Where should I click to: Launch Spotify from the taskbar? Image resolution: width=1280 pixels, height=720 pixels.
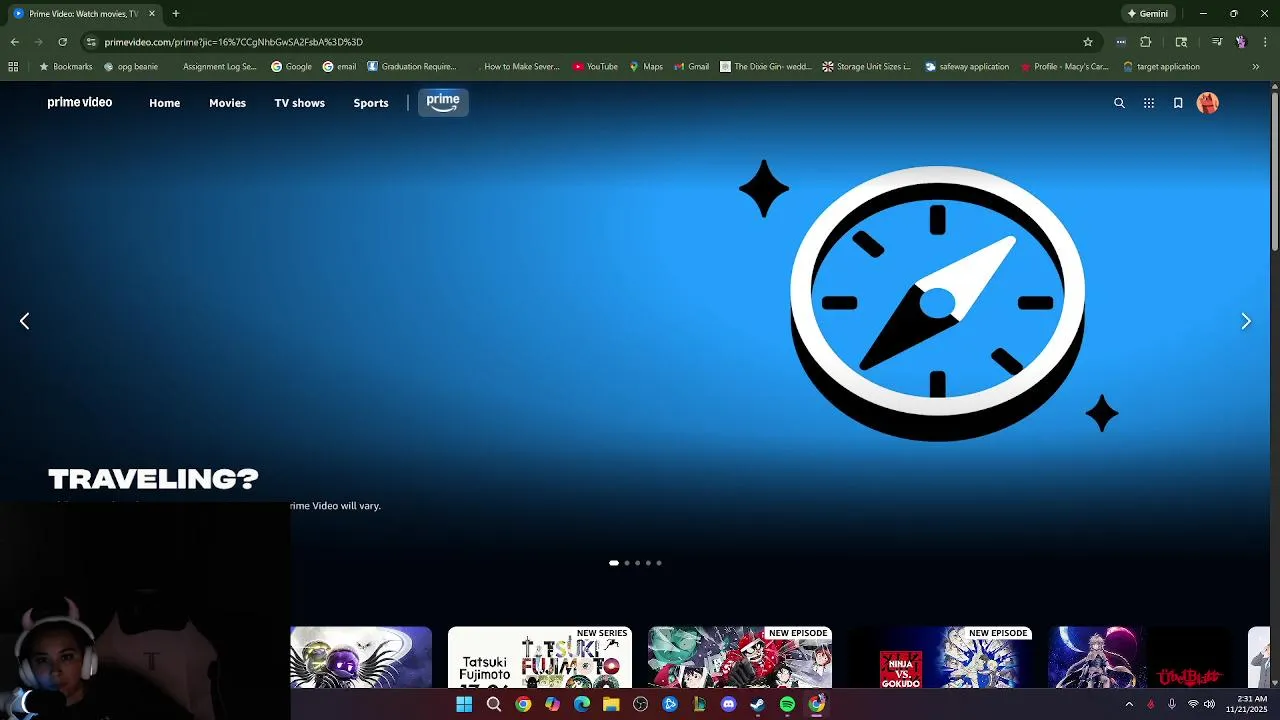point(787,704)
